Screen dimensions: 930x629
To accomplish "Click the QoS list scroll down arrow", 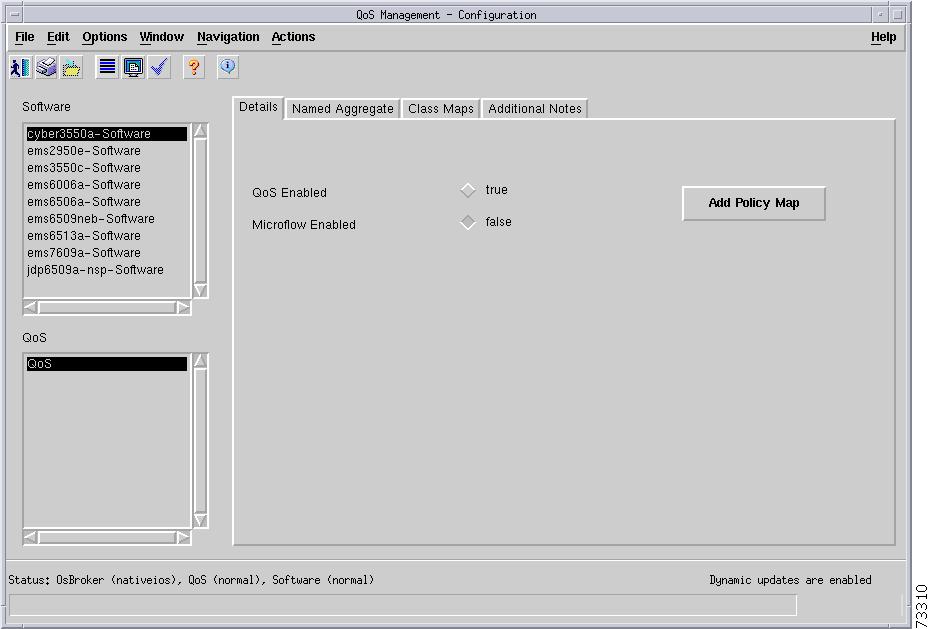I will pyautogui.click(x=200, y=521).
